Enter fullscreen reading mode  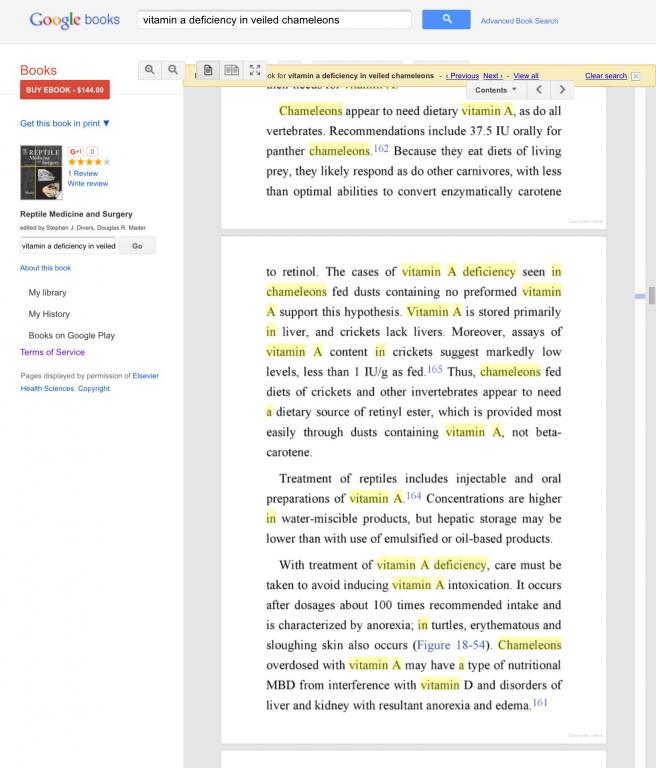255,70
